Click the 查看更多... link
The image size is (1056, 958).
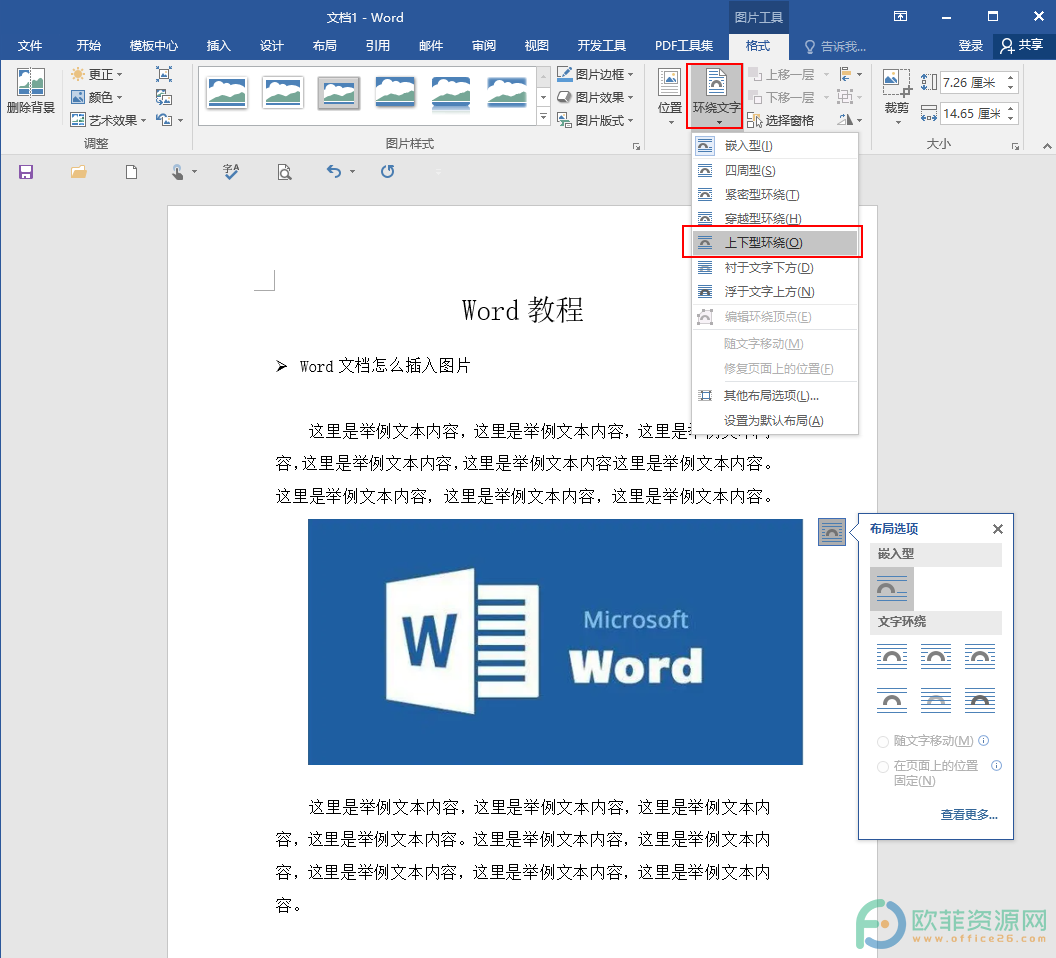pyautogui.click(x=968, y=815)
